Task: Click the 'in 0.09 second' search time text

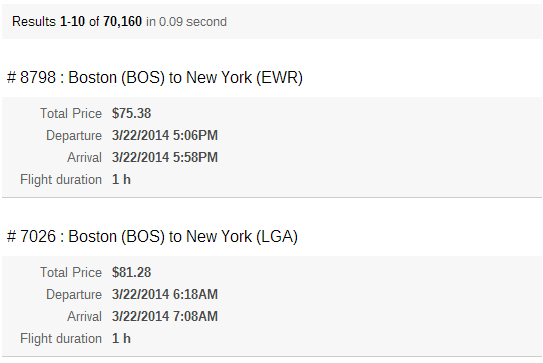Action: tap(186, 22)
